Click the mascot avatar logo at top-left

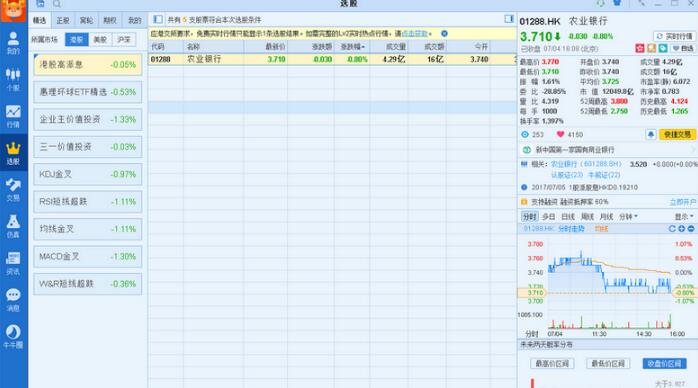point(13,10)
